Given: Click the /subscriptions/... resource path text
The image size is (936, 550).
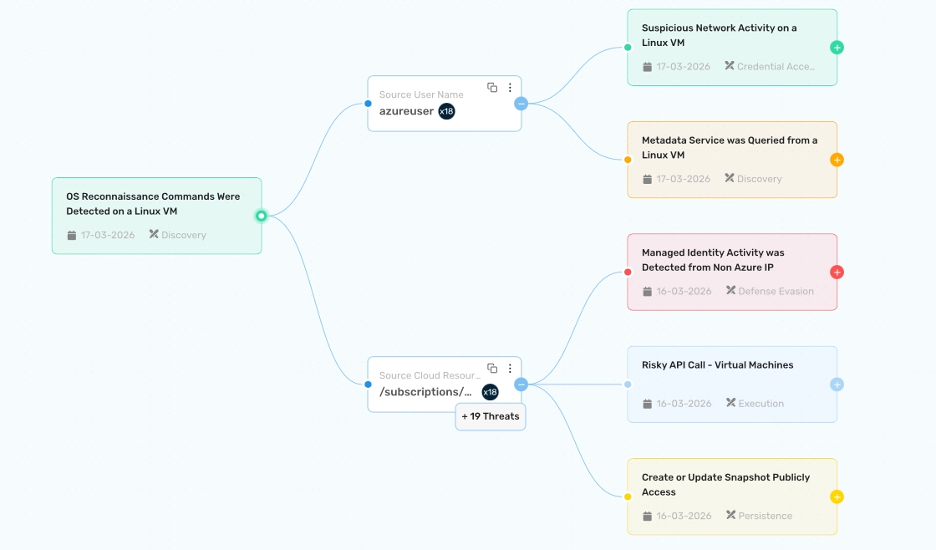Looking at the screenshot, I should [x=425, y=392].
